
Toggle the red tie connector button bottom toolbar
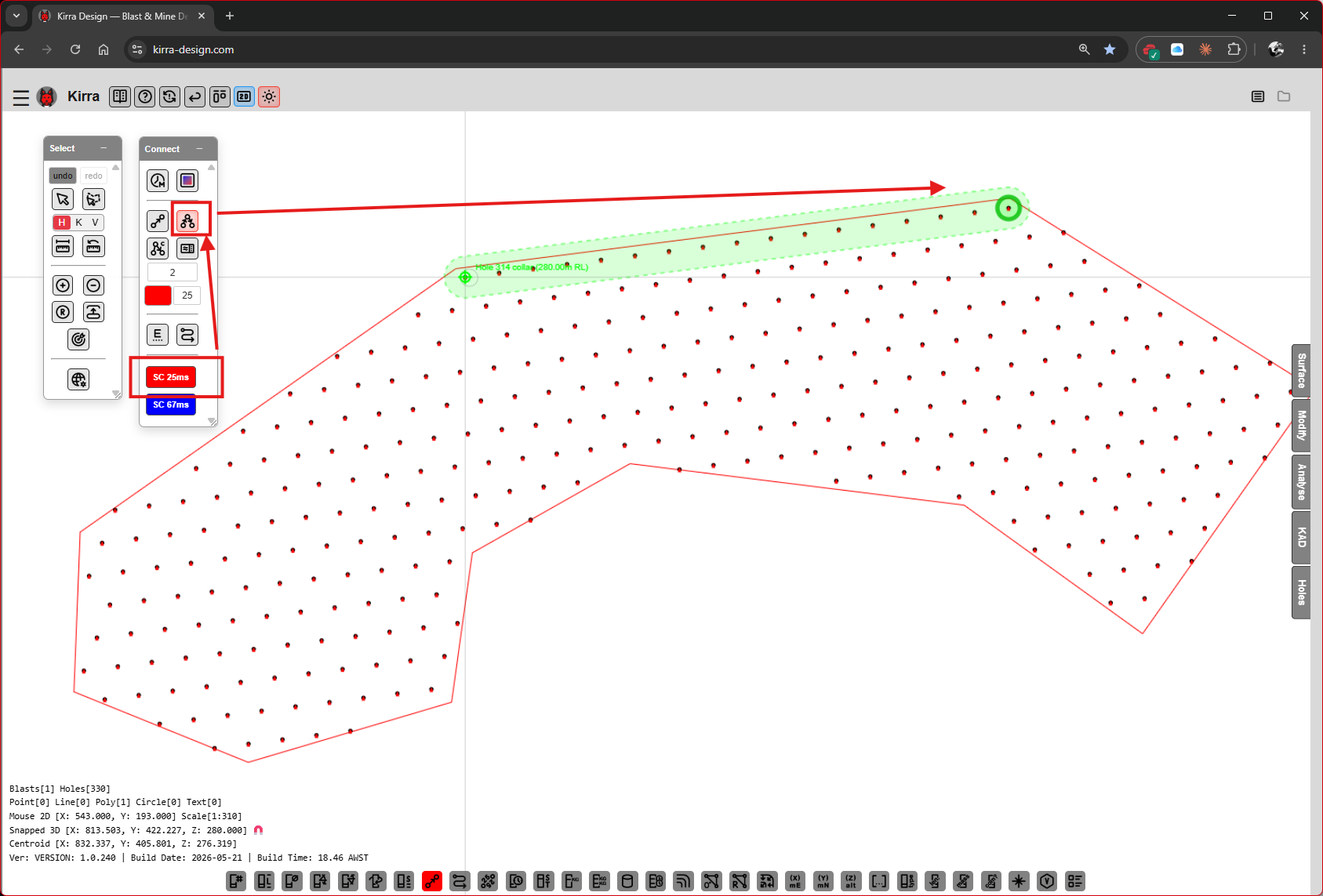pos(432,881)
